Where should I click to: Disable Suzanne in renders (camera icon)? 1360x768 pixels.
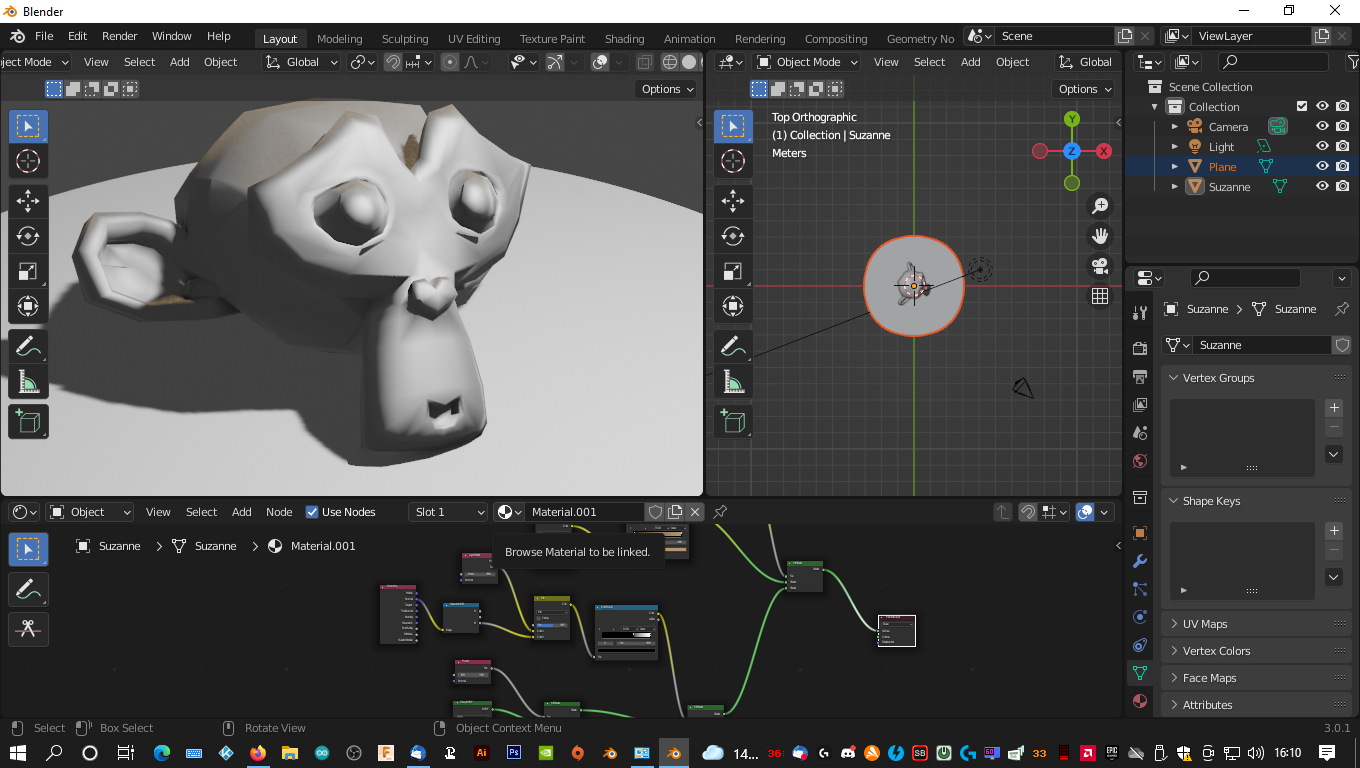[1343, 187]
